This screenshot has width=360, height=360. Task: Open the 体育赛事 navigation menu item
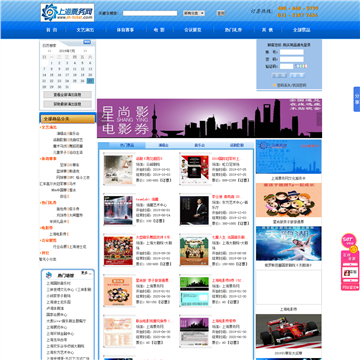(x=125, y=30)
